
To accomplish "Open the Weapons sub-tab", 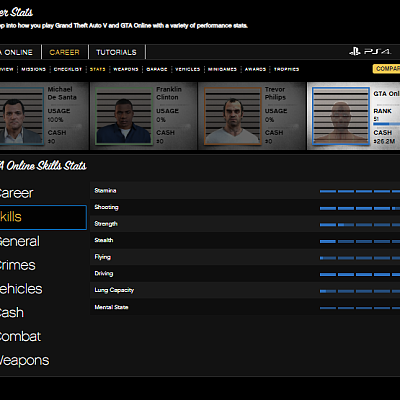I will coord(126,69).
